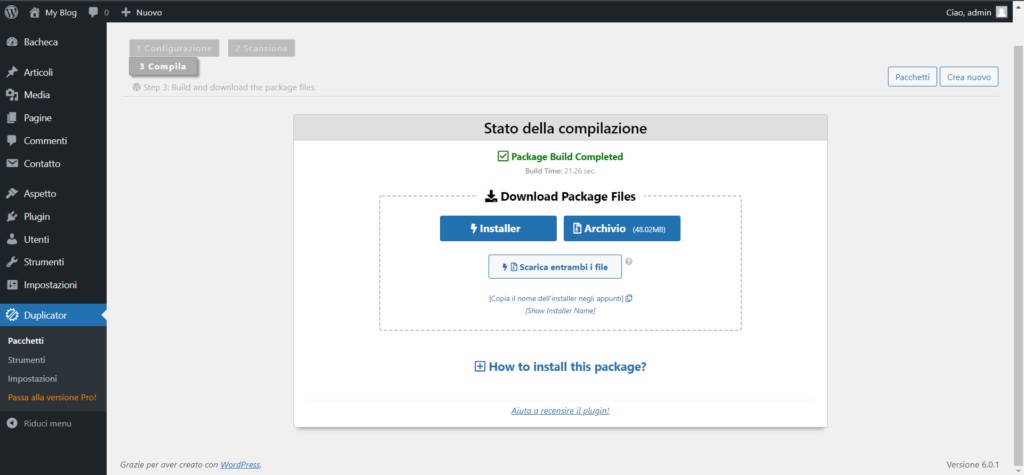The image size is (1024, 475).
Task: Click the admin avatar icon
Action: pyautogui.click(x=1002, y=12)
